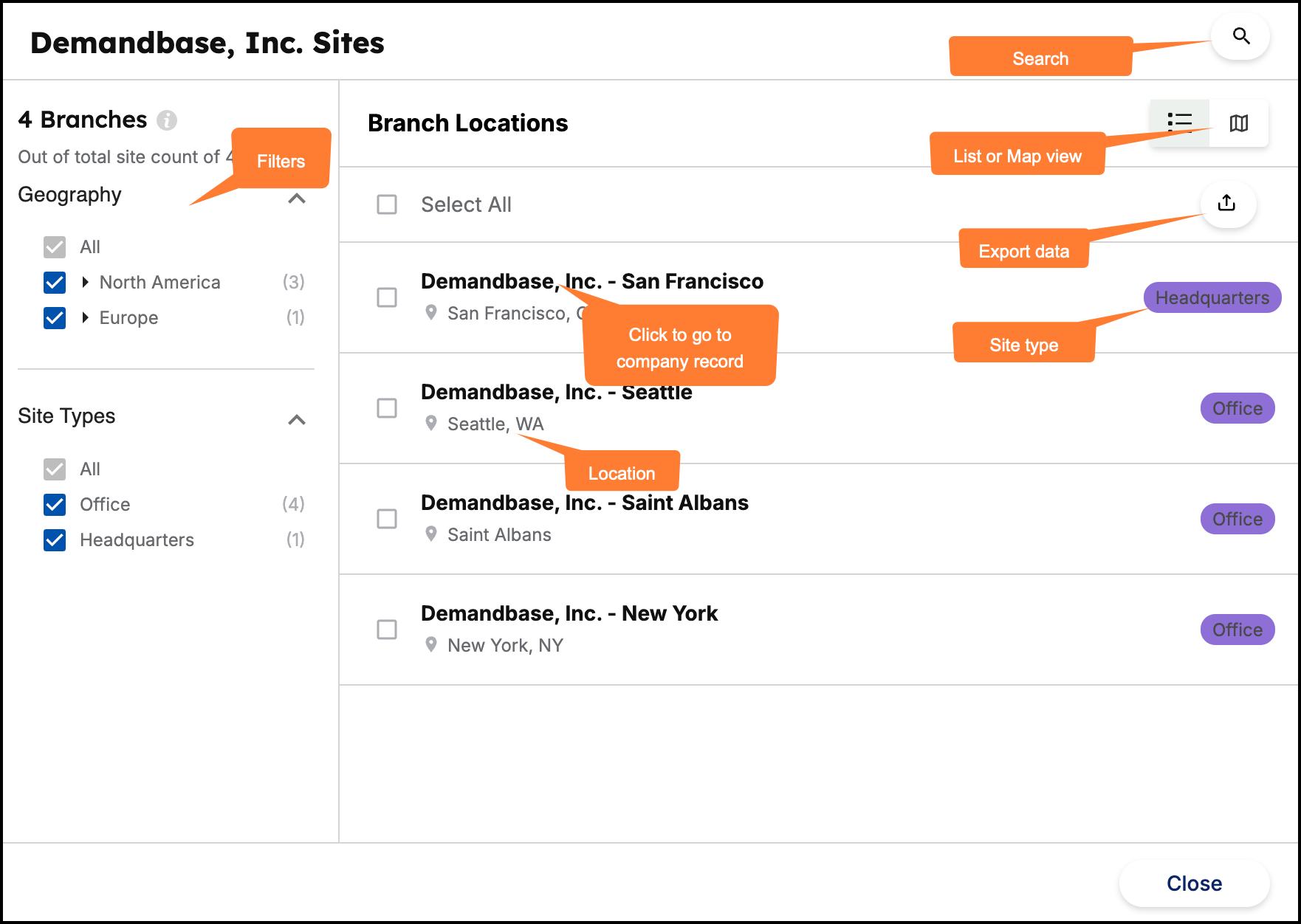Toggle Geography All checkbox

(x=55, y=246)
